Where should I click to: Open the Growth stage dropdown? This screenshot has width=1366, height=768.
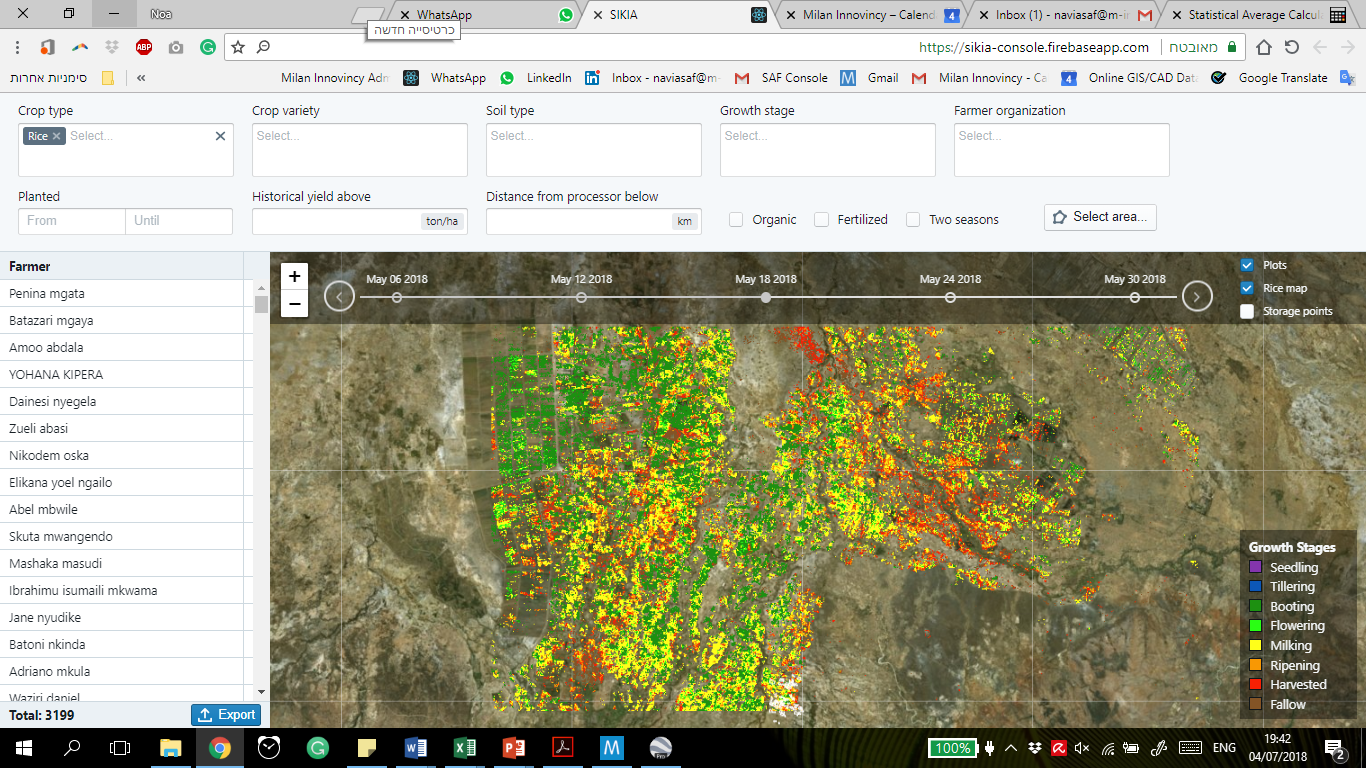[827, 149]
